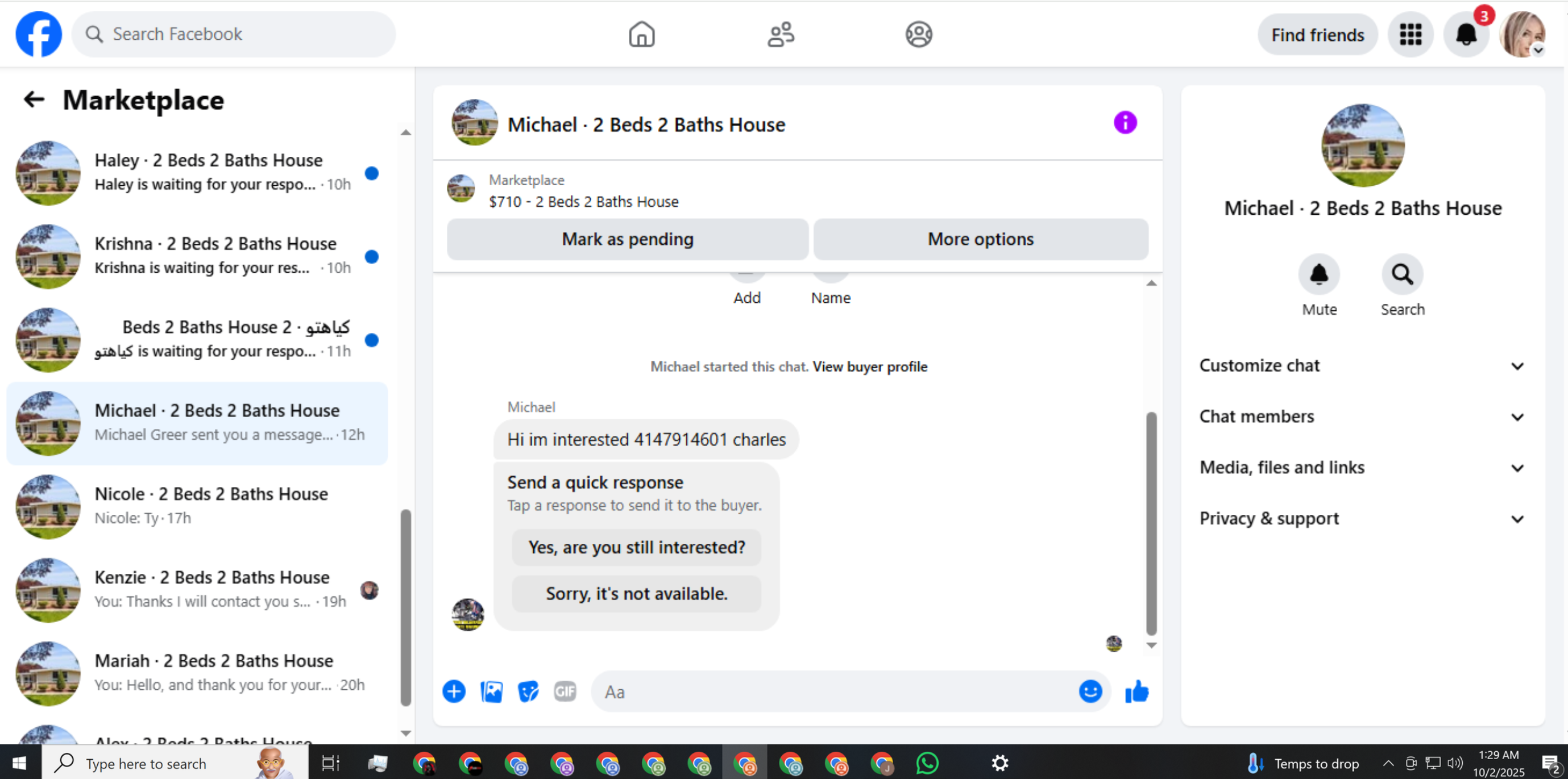The width and height of the screenshot is (1568, 779).
Task: Open more actions blue plus icon
Action: (x=454, y=691)
